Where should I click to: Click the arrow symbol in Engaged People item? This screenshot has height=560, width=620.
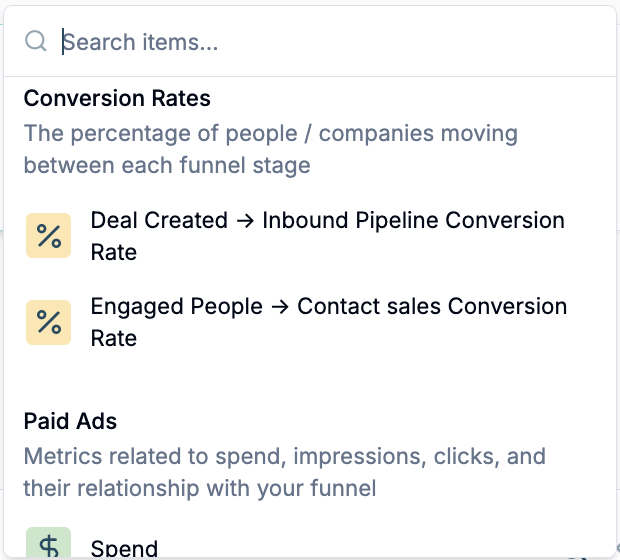(x=280, y=307)
